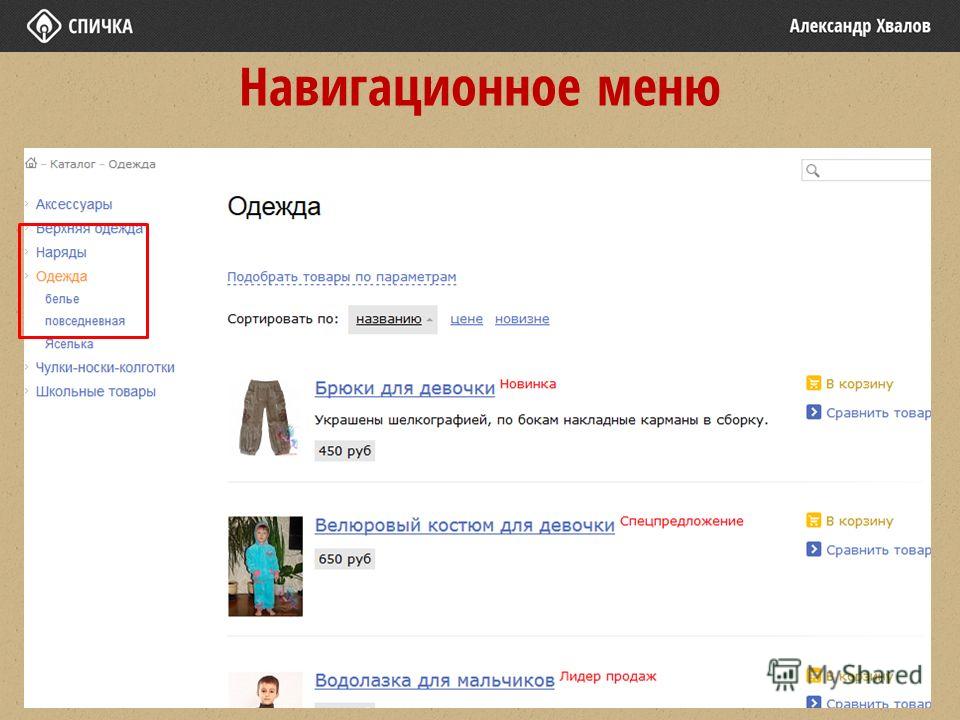Viewport: 960px width, 720px height.
Task: Click the home icon in breadcrumbs
Action: [x=31, y=163]
